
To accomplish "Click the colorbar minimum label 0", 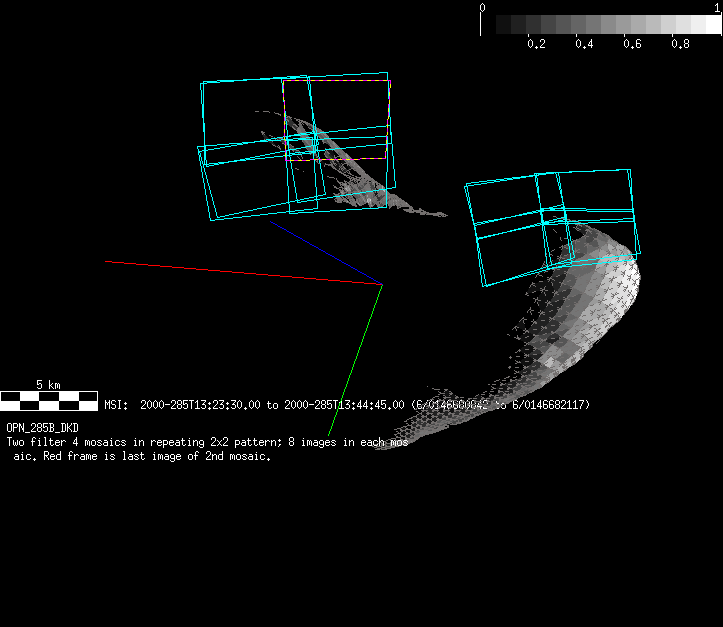I will point(483,7).
